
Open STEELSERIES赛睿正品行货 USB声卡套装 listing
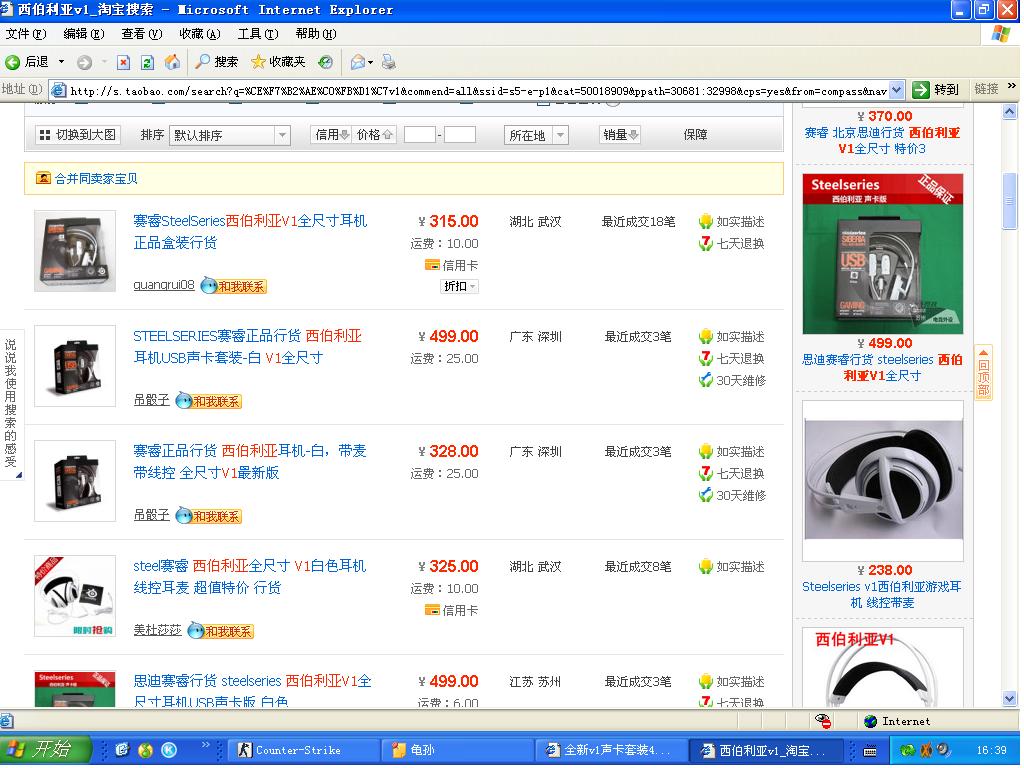pos(248,347)
